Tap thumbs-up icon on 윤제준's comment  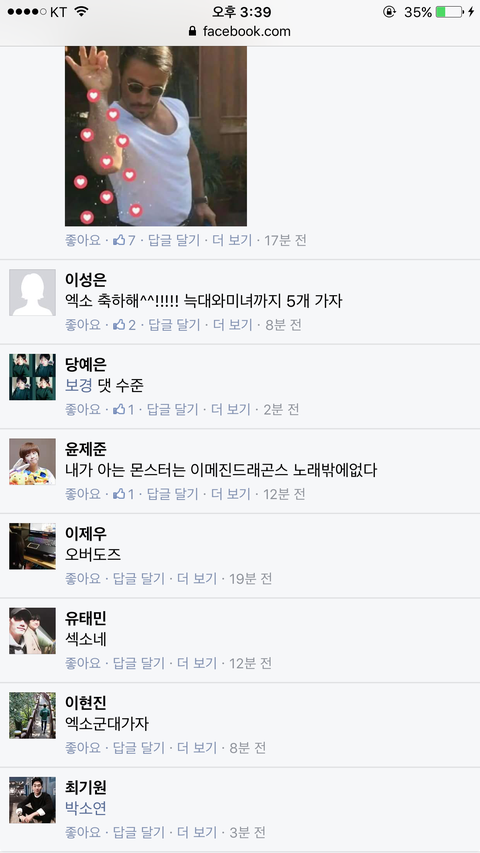pos(119,493)
